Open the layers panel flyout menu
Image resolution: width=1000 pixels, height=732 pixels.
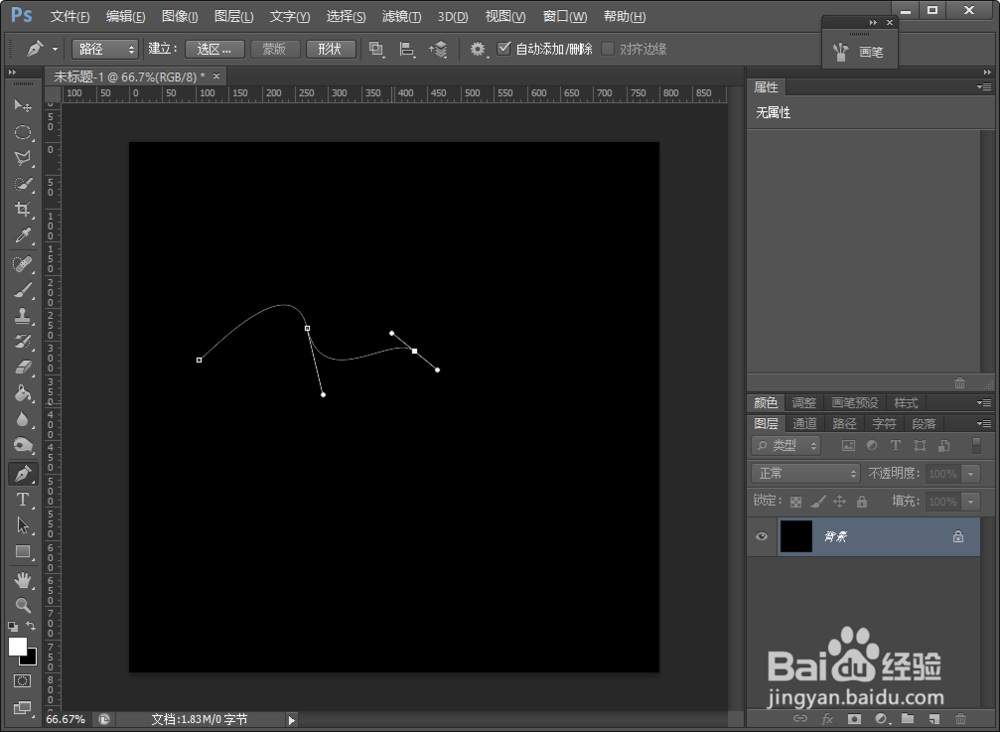[983, 423]
